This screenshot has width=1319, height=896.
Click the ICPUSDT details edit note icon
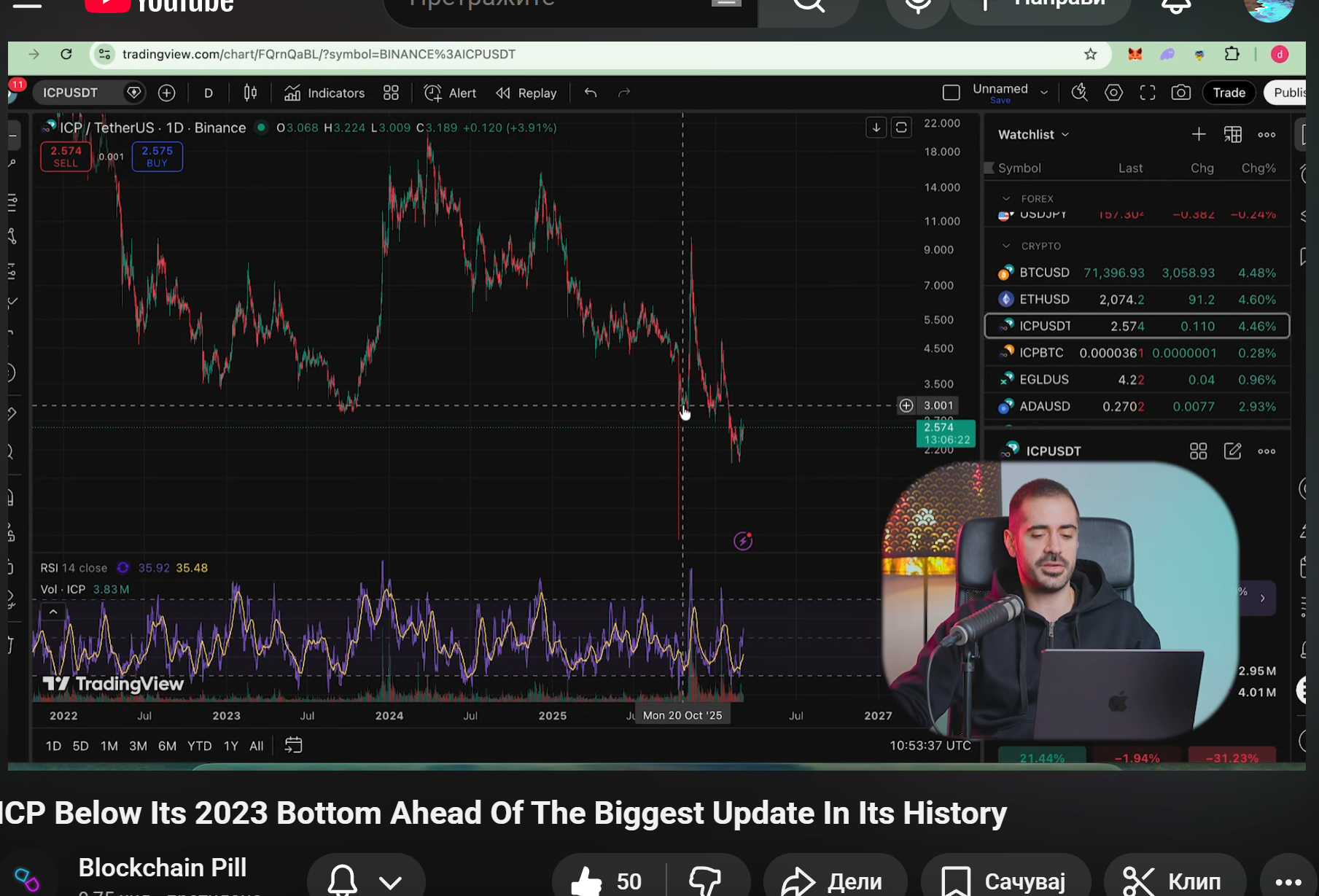1232,451
